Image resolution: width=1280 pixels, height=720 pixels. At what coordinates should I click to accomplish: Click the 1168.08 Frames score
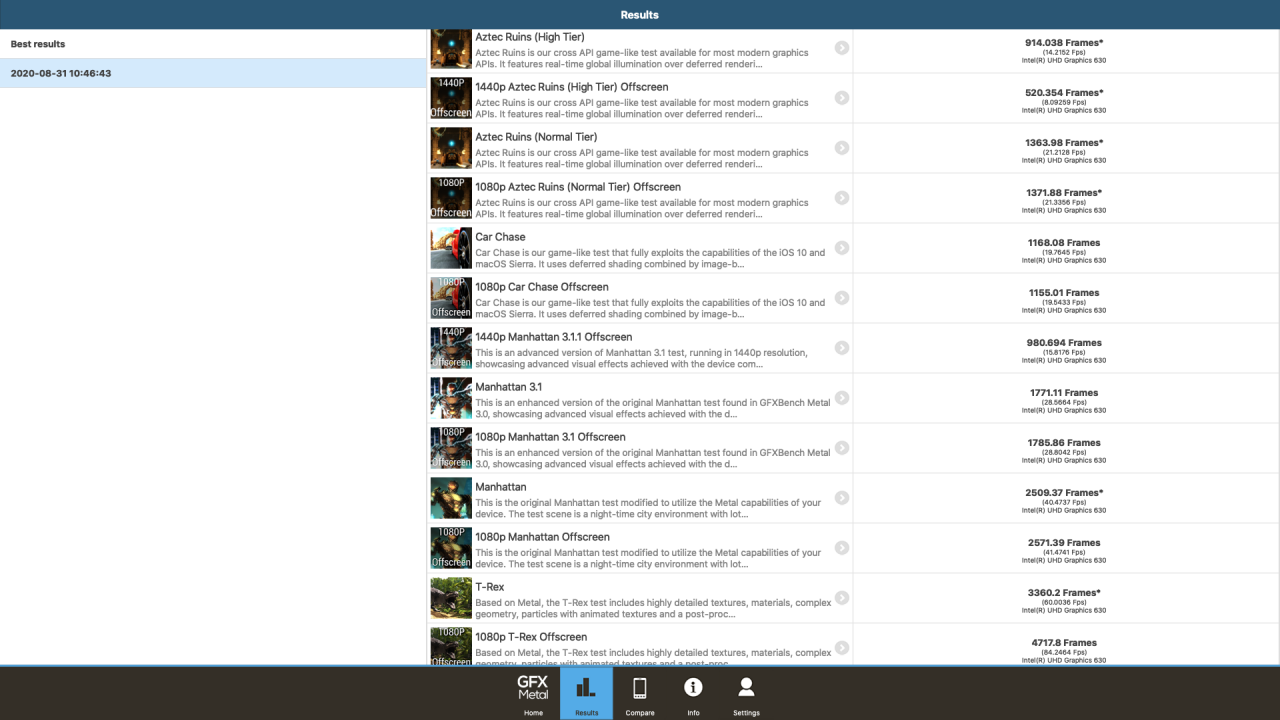tap(1064, 243)
